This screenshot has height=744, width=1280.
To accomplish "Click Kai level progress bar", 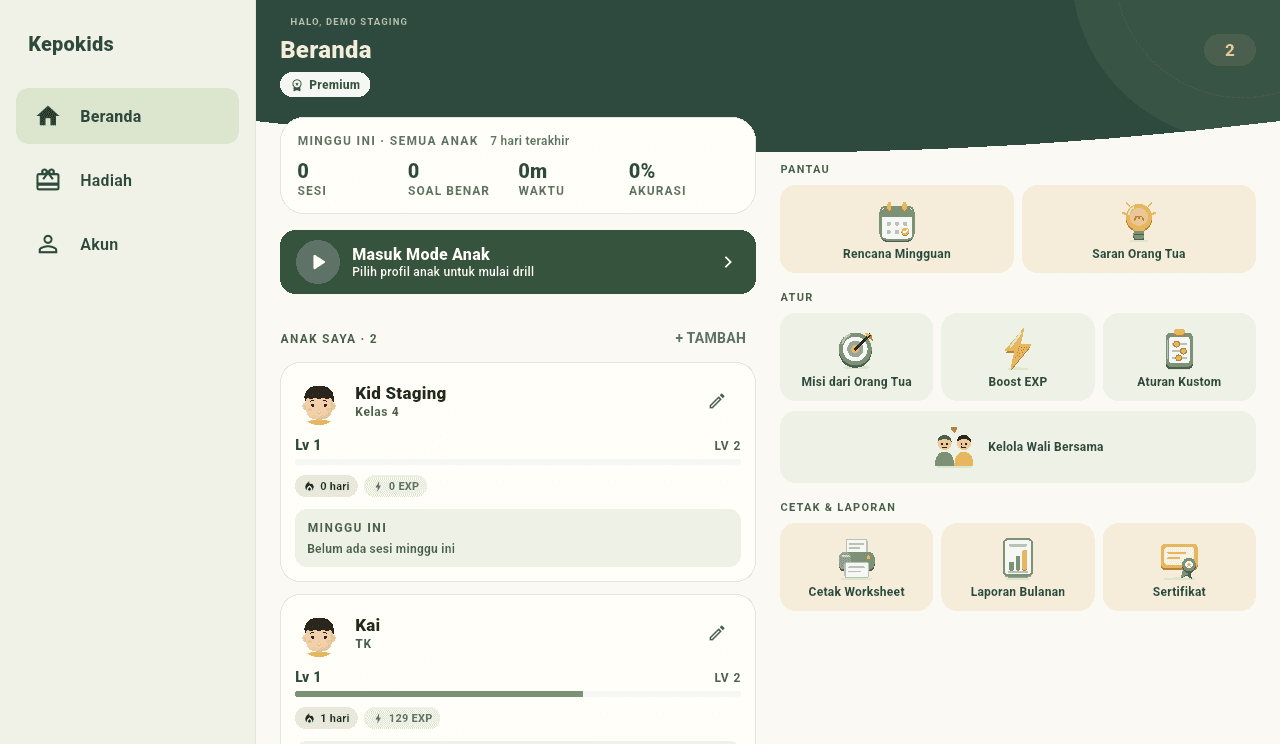I will [x=518, y=694].
